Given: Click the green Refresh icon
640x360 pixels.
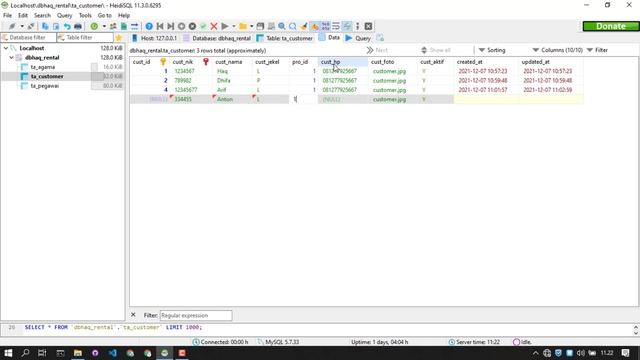Looking at the screenshot, I should coord(94,26).
